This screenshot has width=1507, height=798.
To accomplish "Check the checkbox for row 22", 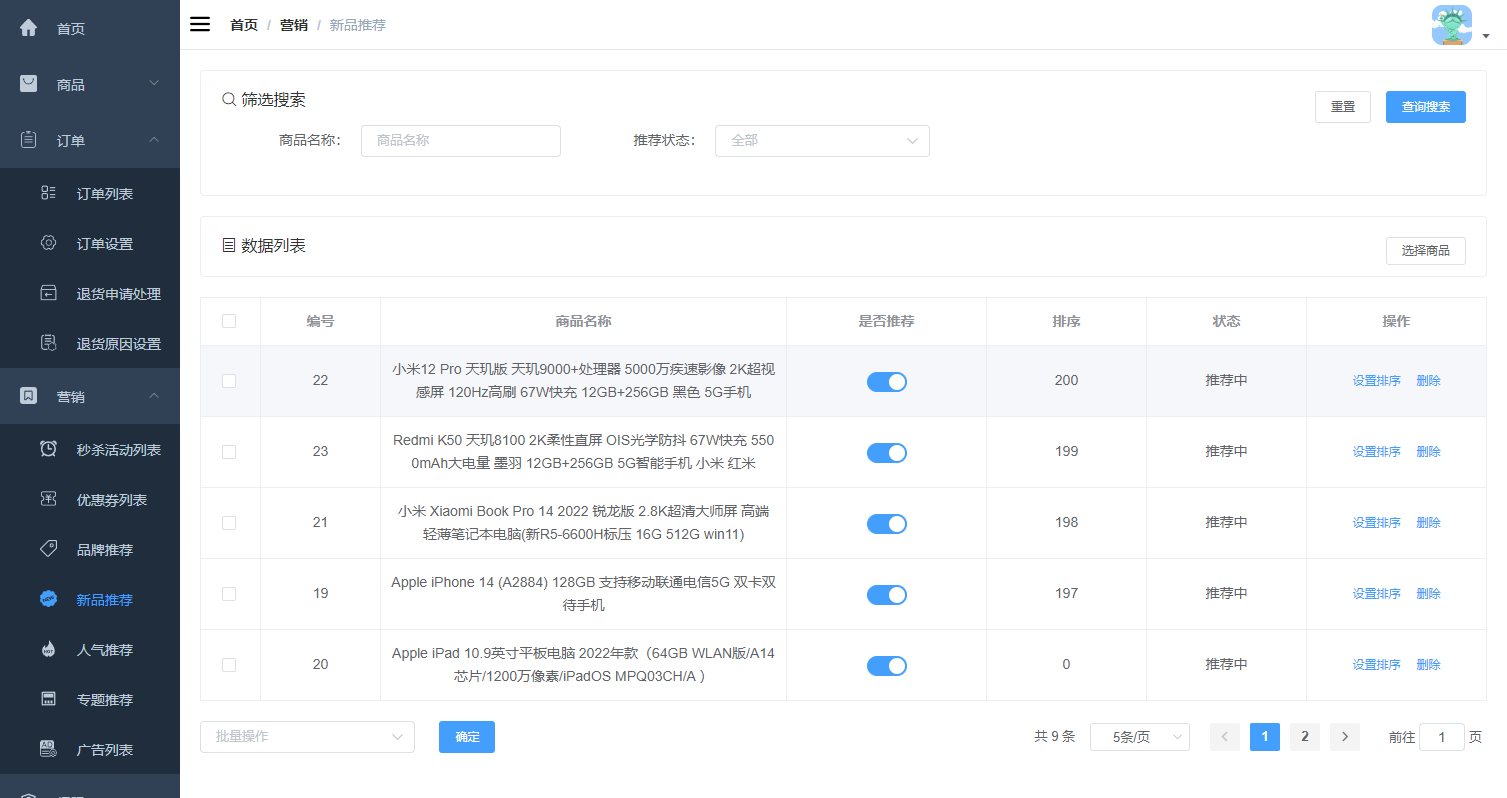I will point(229,381).
